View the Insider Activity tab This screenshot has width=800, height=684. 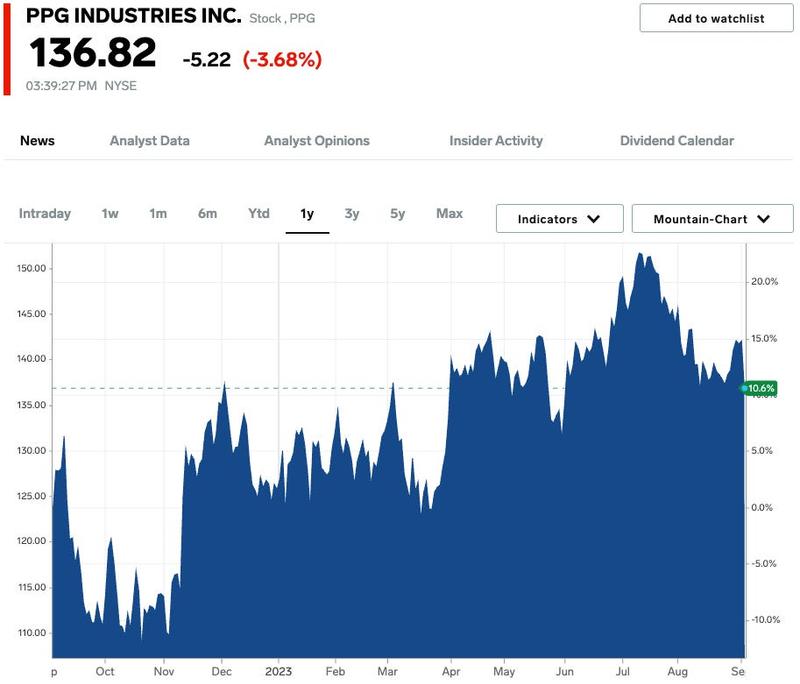(x=496, y=141)
